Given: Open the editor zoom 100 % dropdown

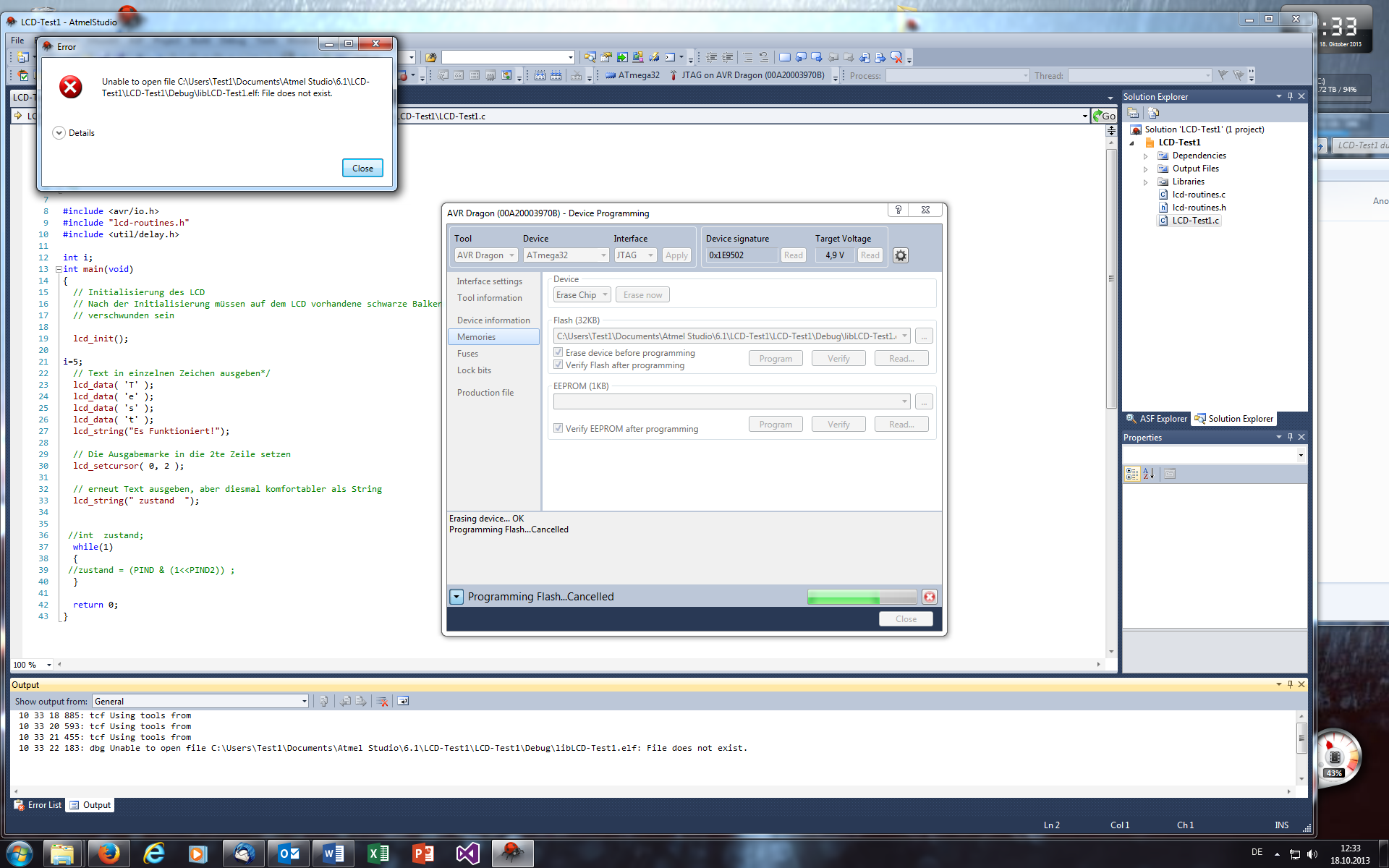Looking at the screenshot, I should point(49,665).
